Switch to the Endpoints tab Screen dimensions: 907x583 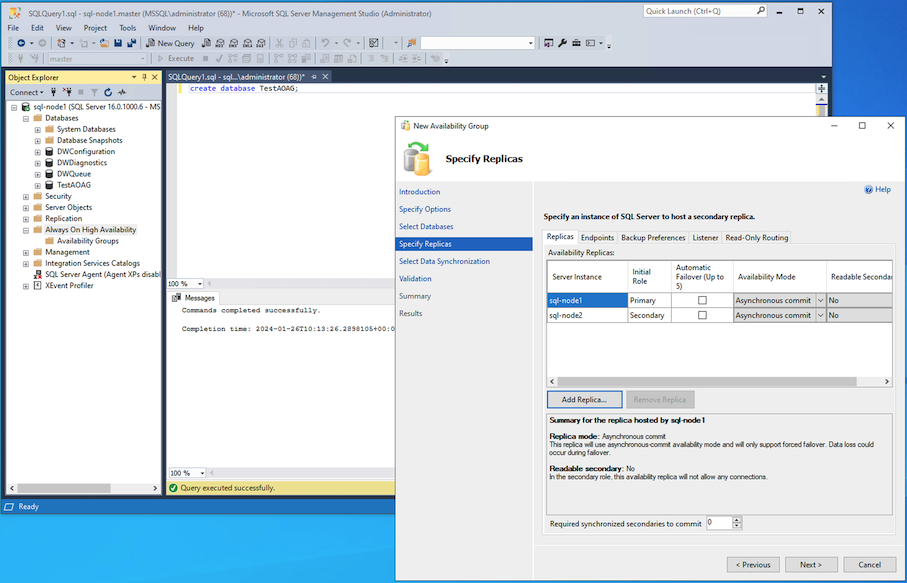[597, 238]
